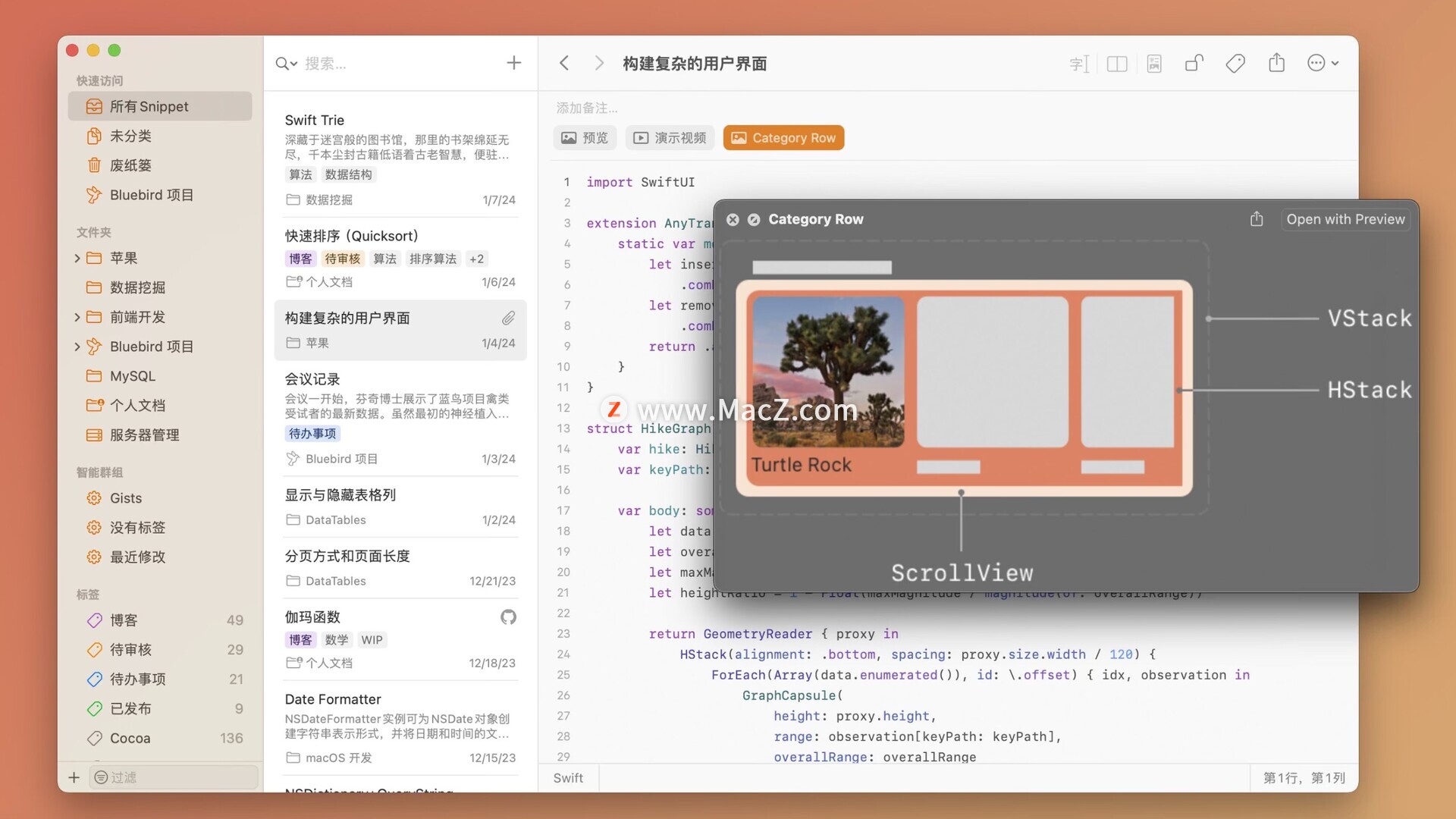Open the 没有标签 smart group
The image size is (1456, 819).
click(160, 528)
